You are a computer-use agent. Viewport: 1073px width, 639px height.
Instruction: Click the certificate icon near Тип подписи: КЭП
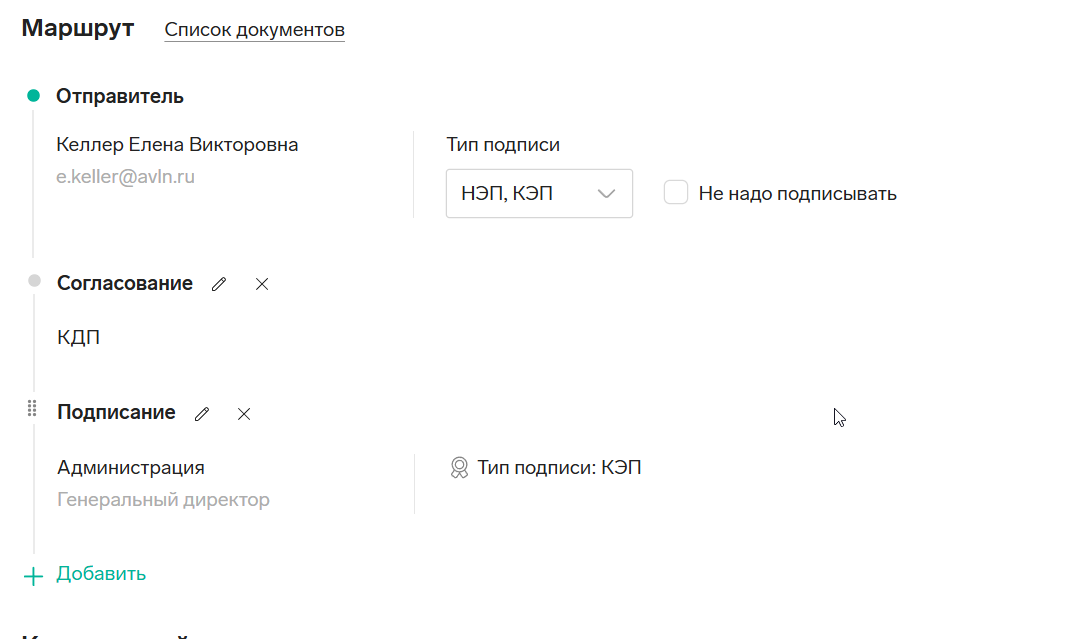[x=459, y=468]
